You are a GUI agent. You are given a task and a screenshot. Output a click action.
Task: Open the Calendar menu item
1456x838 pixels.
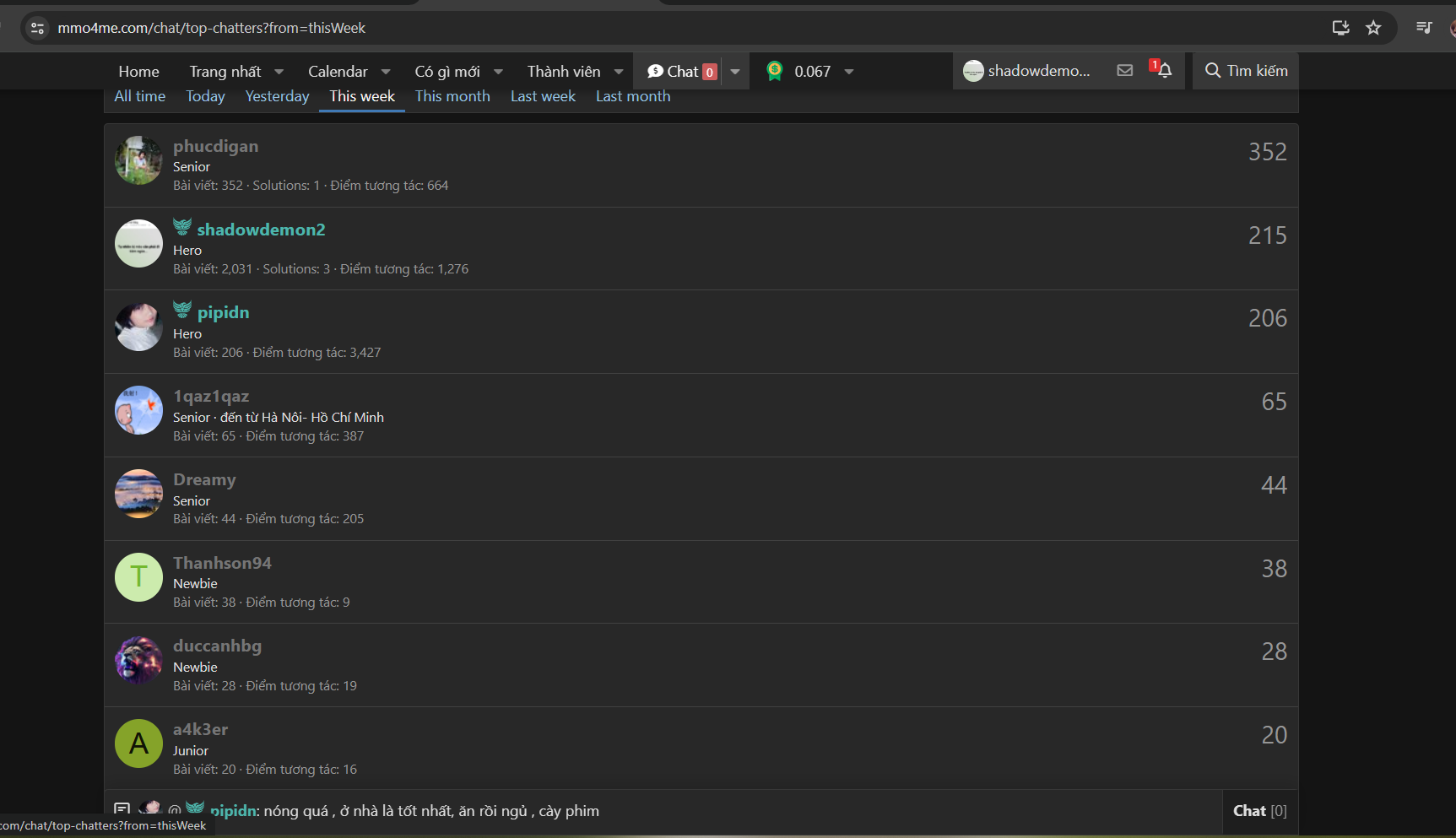click(x=338, y=72)
